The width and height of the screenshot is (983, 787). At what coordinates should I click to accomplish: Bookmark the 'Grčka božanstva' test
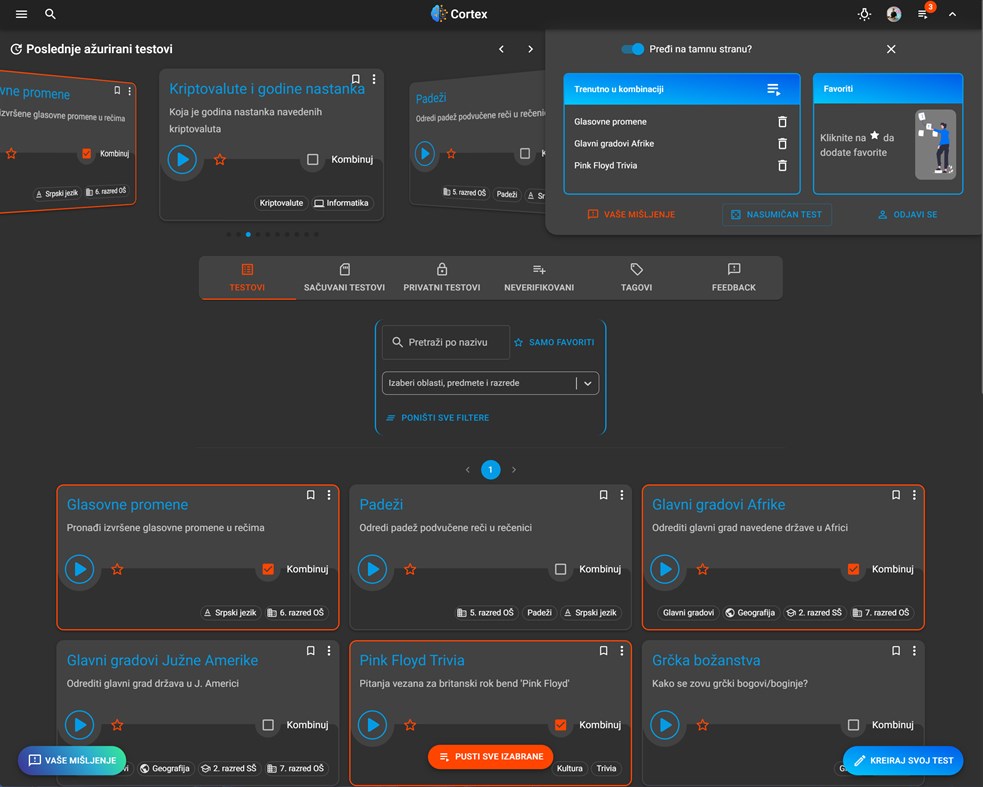(896, 650)
